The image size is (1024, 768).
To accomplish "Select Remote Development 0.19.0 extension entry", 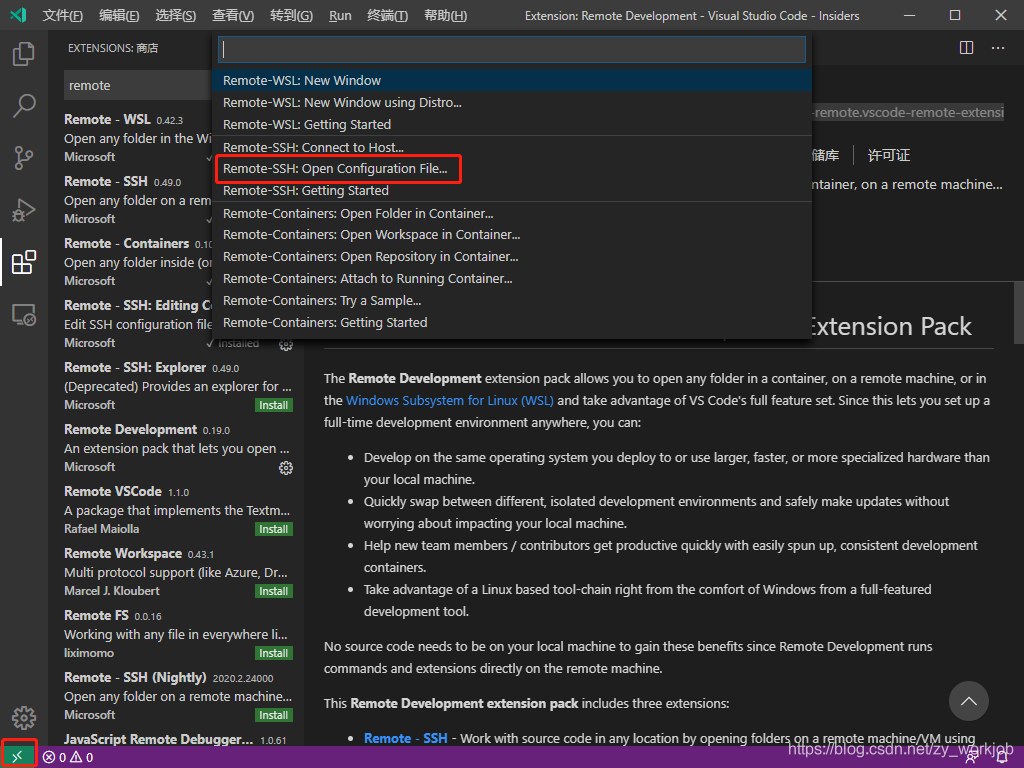I will click(x=178, y=448).
